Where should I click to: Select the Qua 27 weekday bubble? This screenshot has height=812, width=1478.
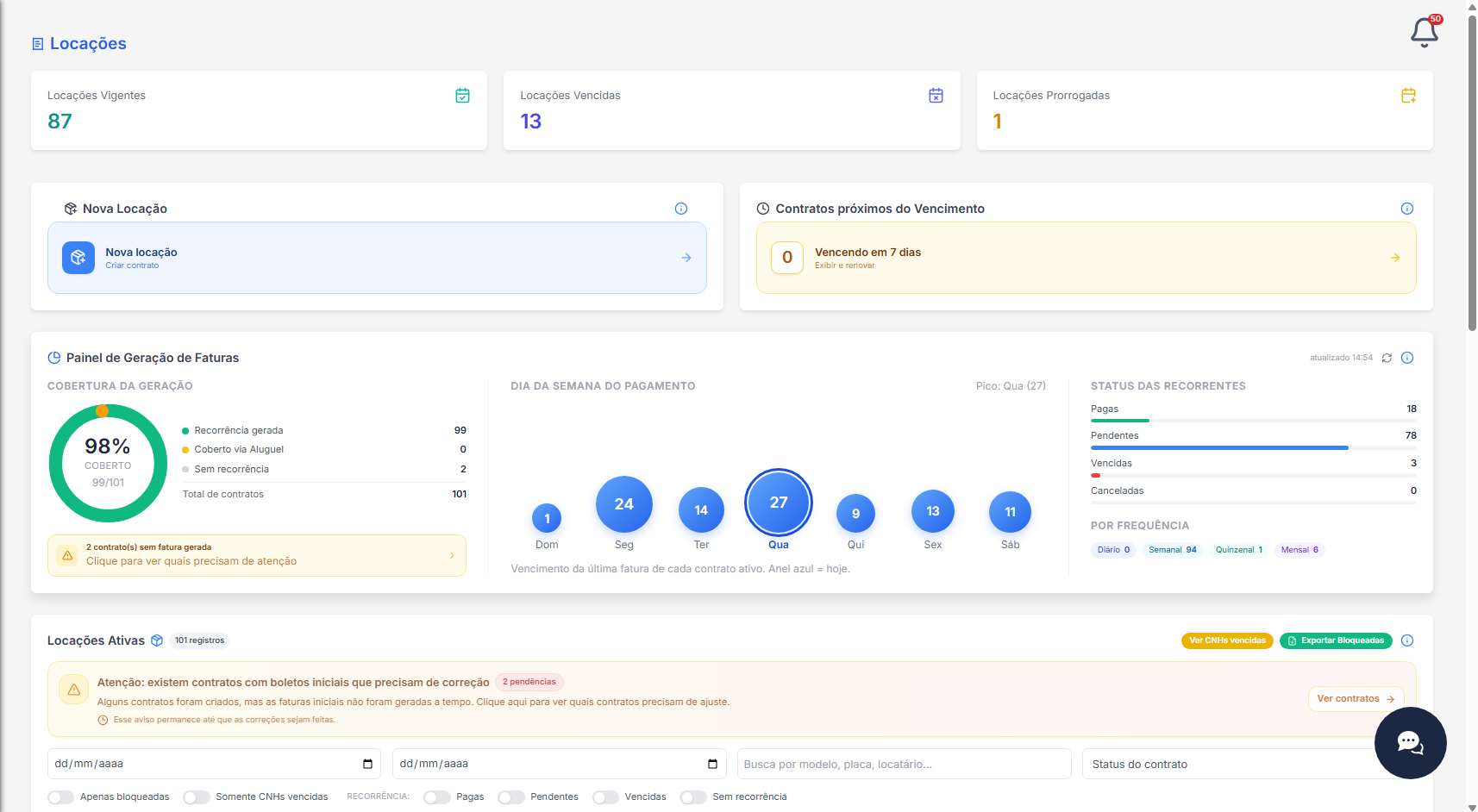point(779,503)
